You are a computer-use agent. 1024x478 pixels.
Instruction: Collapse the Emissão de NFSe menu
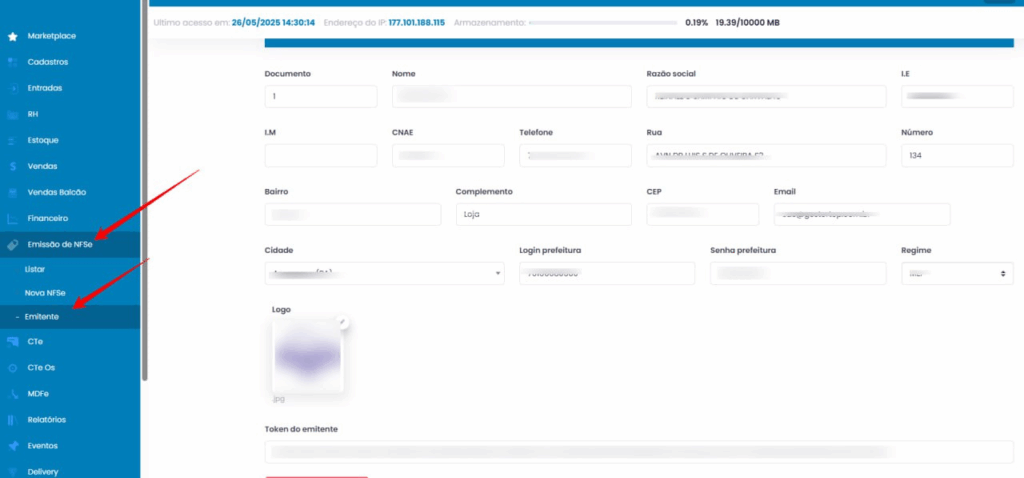60,244
